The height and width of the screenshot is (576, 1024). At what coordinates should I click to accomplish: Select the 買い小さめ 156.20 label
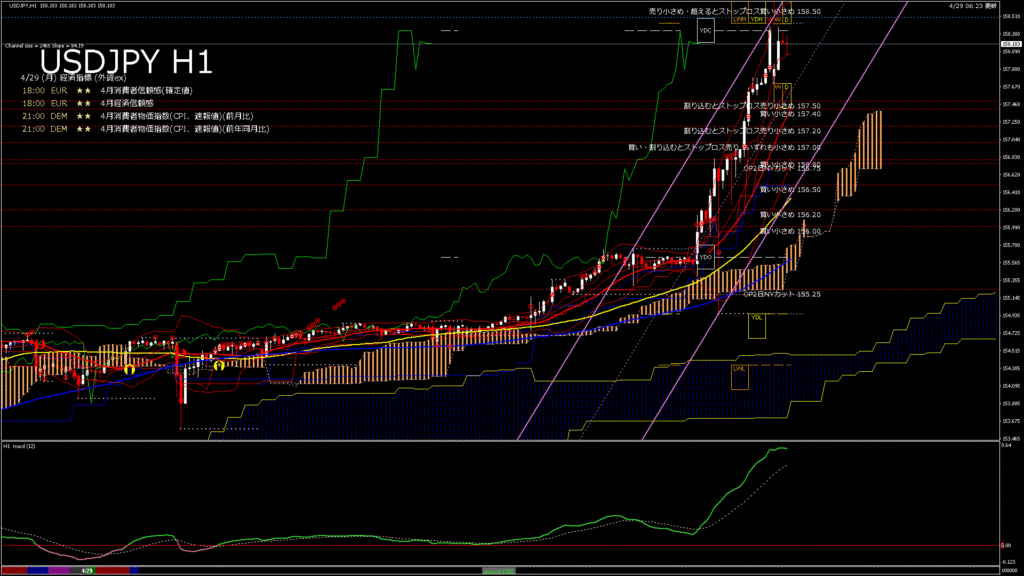click(790, 215)
